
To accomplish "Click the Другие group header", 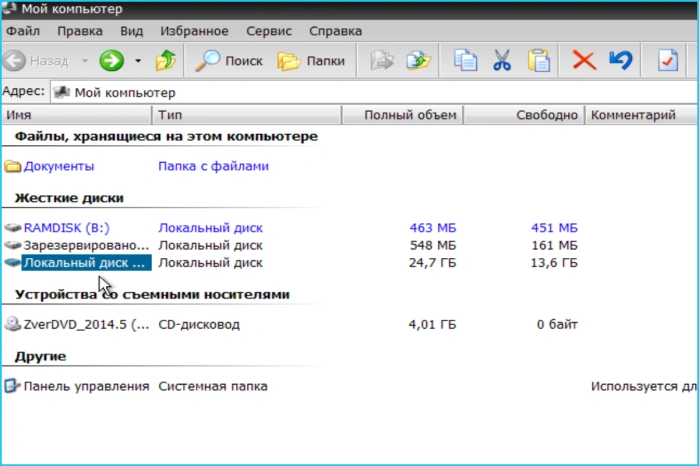I will [40, 356].
